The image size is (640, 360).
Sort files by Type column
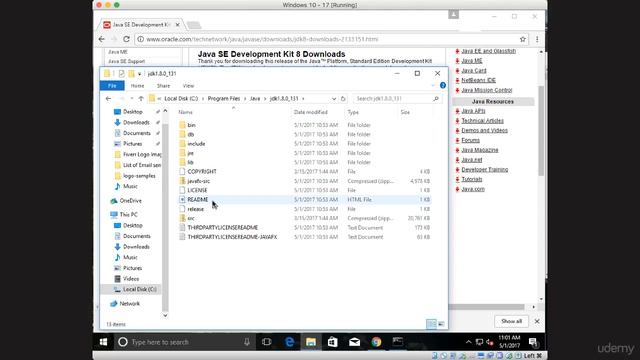coord(353,112)
